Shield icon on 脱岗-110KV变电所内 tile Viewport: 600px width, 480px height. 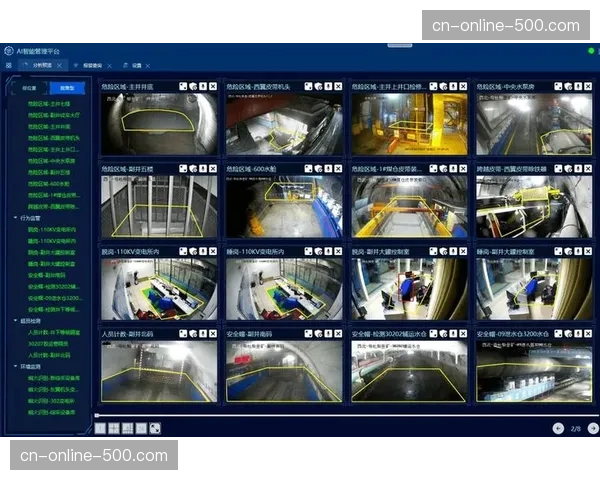coord(193,251)
